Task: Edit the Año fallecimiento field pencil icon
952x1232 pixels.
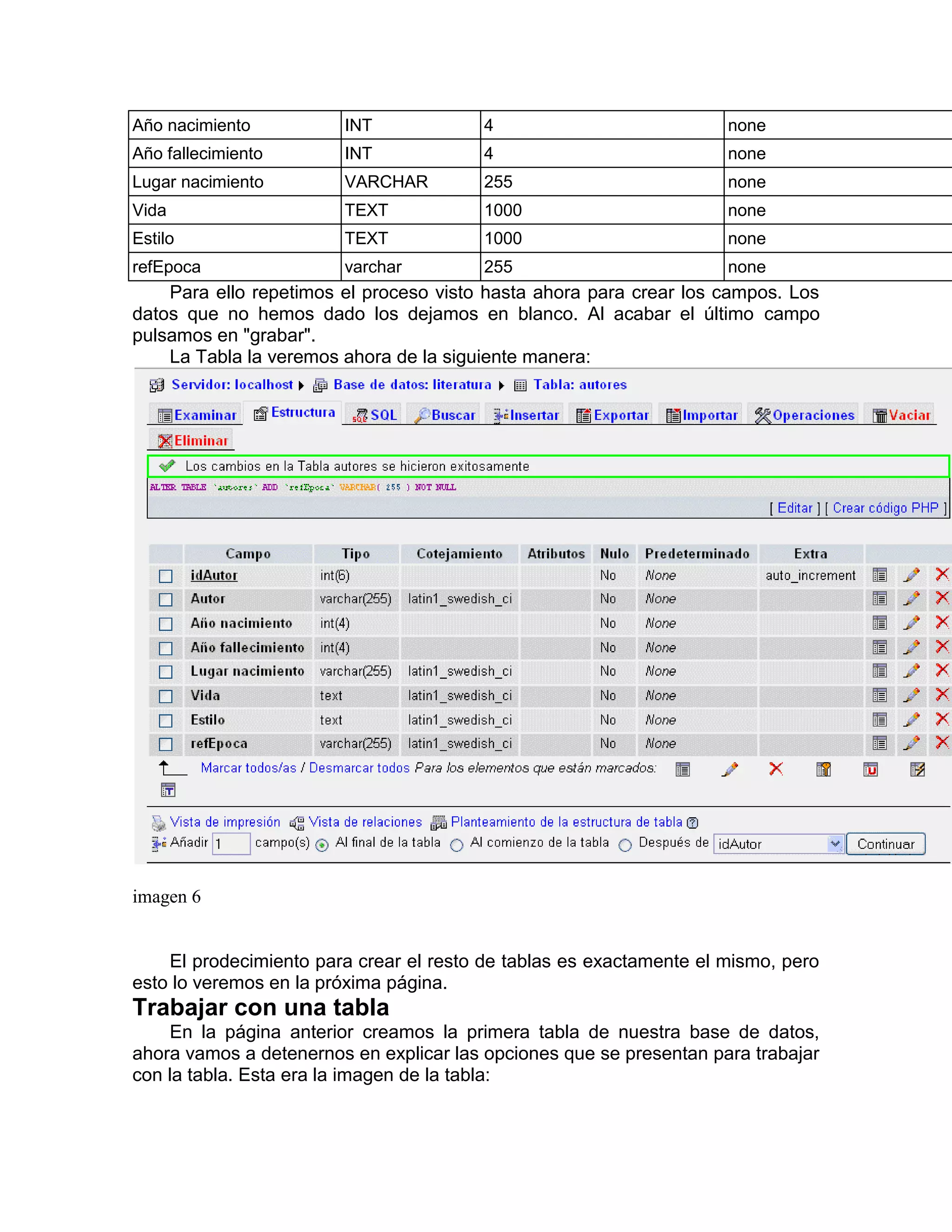Action: pyautogui.click(x=912, y=647)
